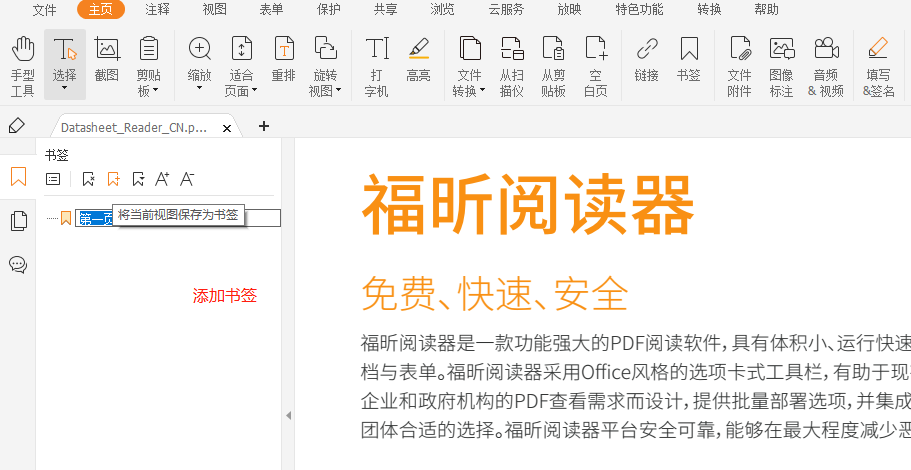Switch to the 转换 ribbon tab

(709, 10)
